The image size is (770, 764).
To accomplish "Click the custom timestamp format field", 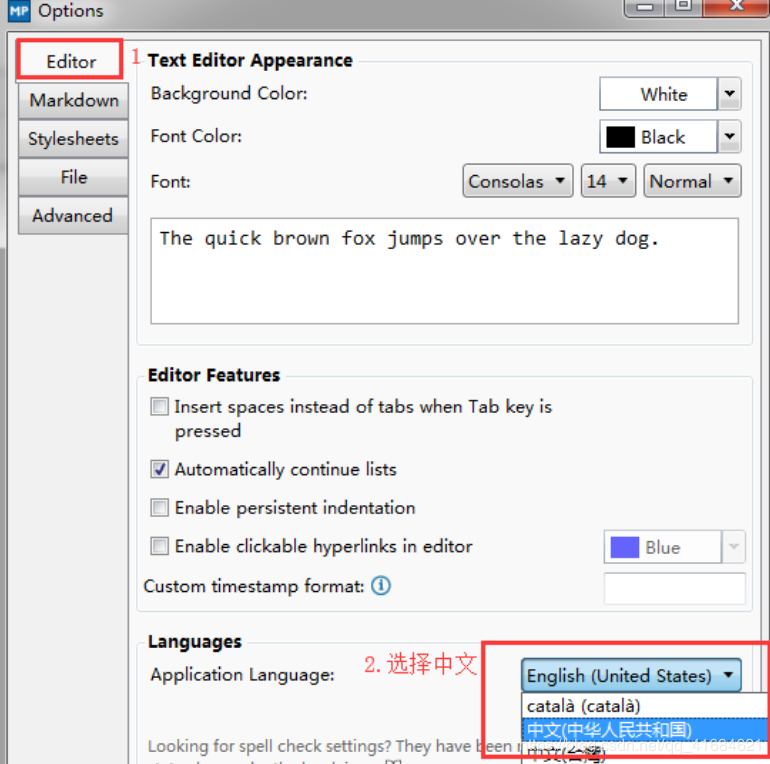I will tap(675, 588).
